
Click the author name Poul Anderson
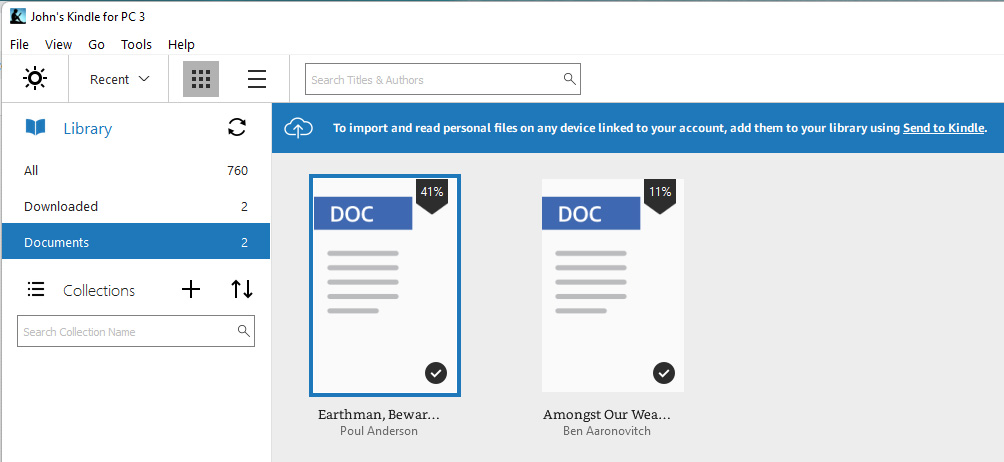tap(379, 431)
